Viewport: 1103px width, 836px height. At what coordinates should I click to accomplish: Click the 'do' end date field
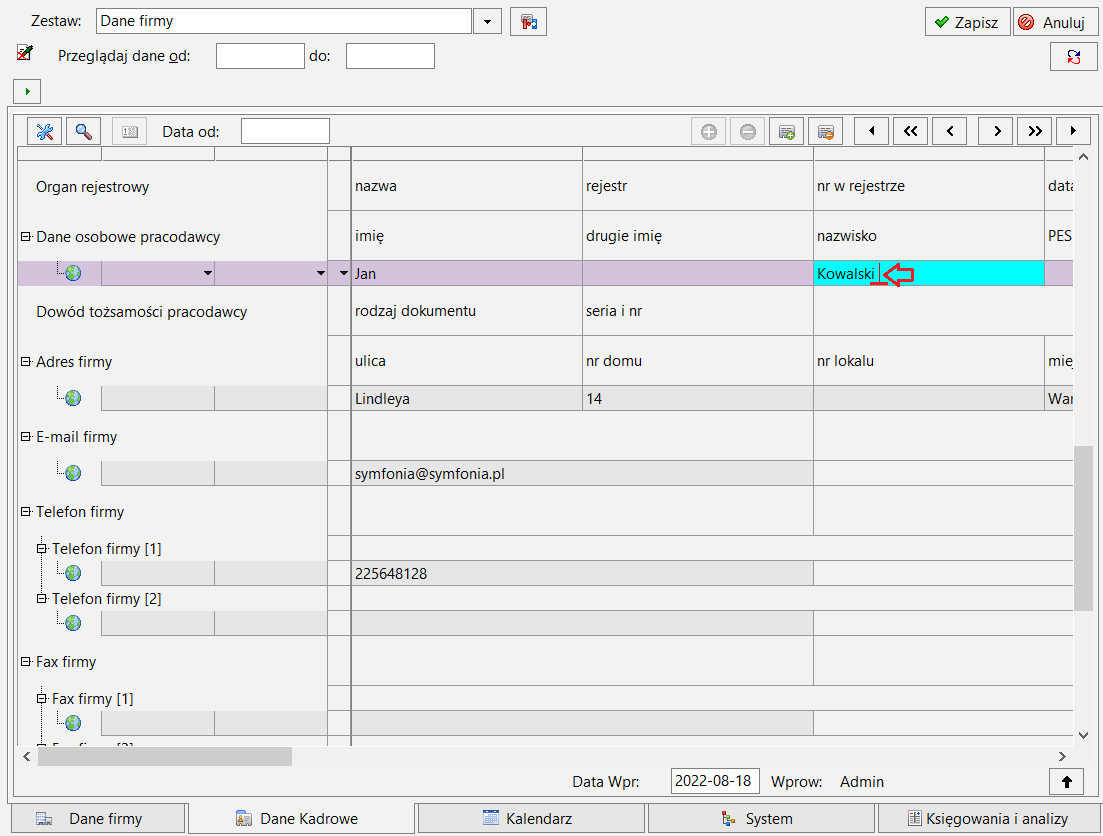[x=390, y=56]
